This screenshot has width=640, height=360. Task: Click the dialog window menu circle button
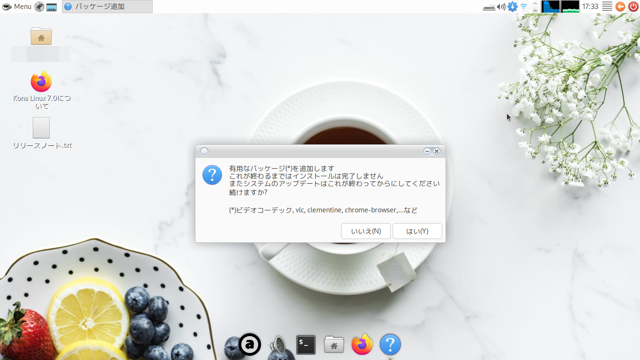coord(204,151)
